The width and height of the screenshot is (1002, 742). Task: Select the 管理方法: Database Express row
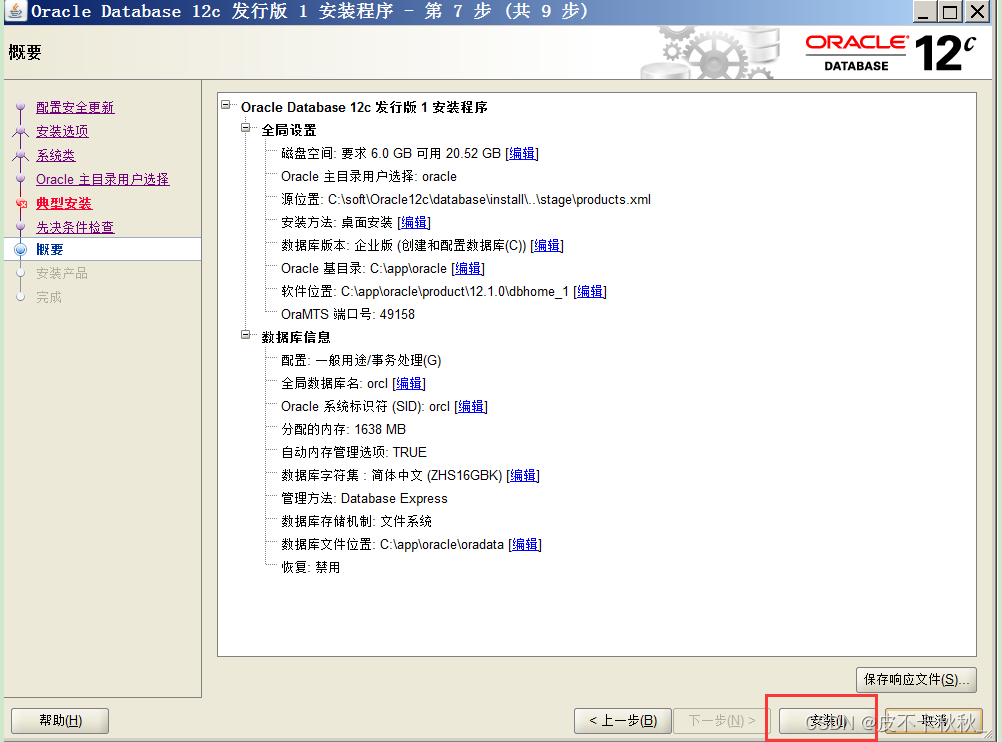364,499
